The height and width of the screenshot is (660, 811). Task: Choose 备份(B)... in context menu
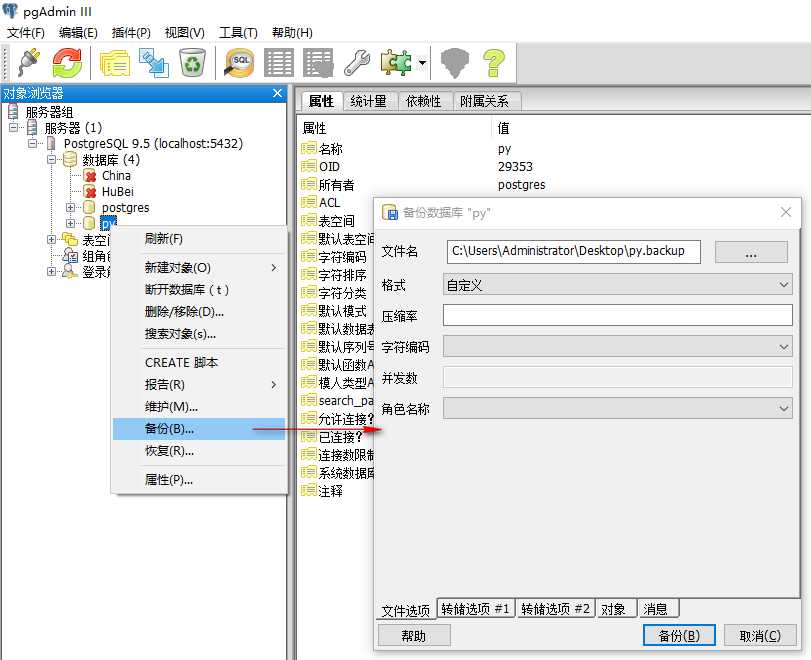199,429
